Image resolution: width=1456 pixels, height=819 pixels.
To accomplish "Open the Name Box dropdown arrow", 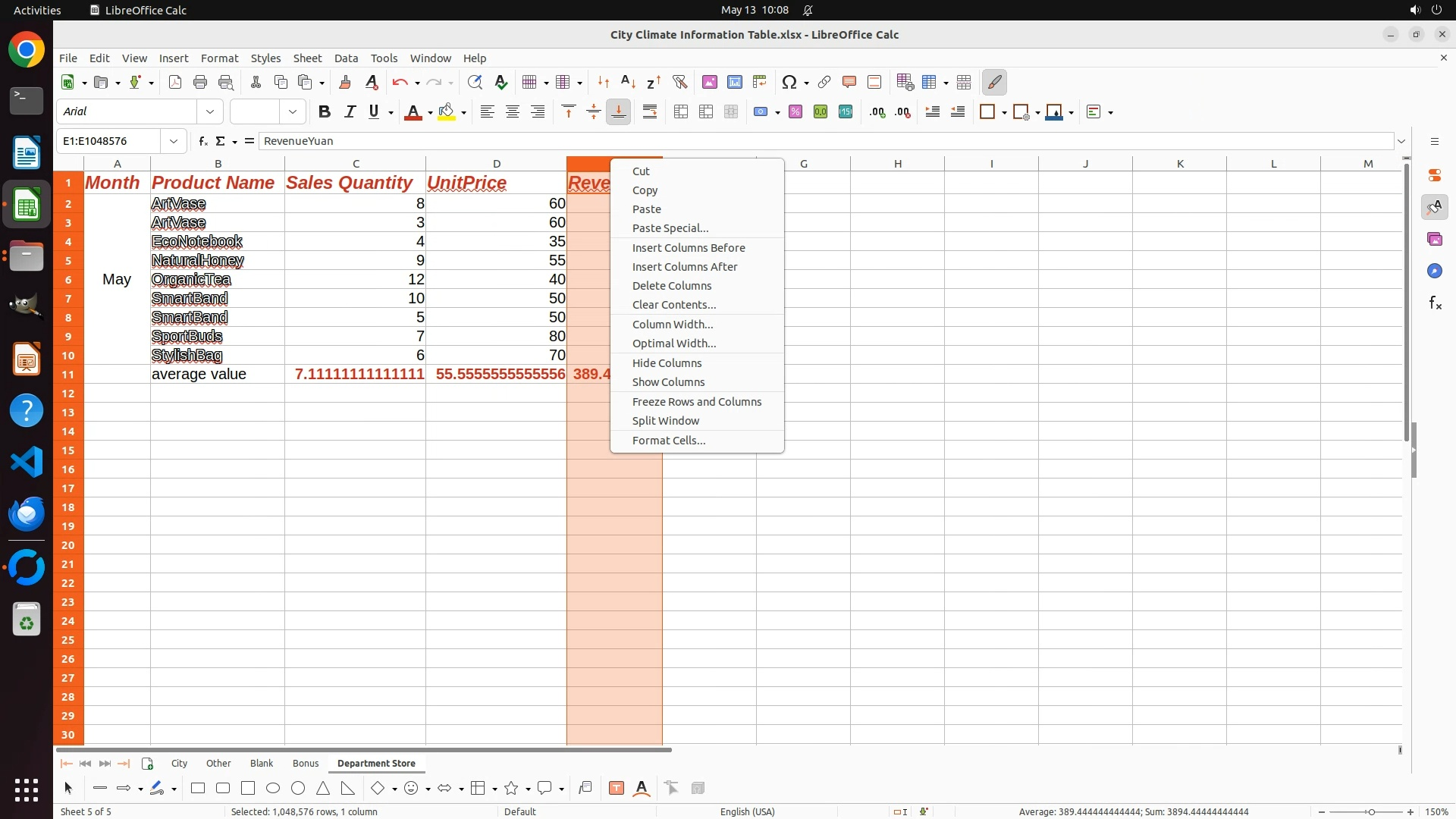I will coord(174,141).
